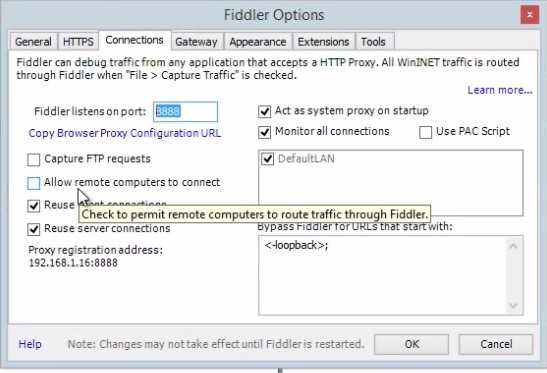Click the bypass list scrollbar down arrow
Screen dimensions: 547x373
point(513,305)
